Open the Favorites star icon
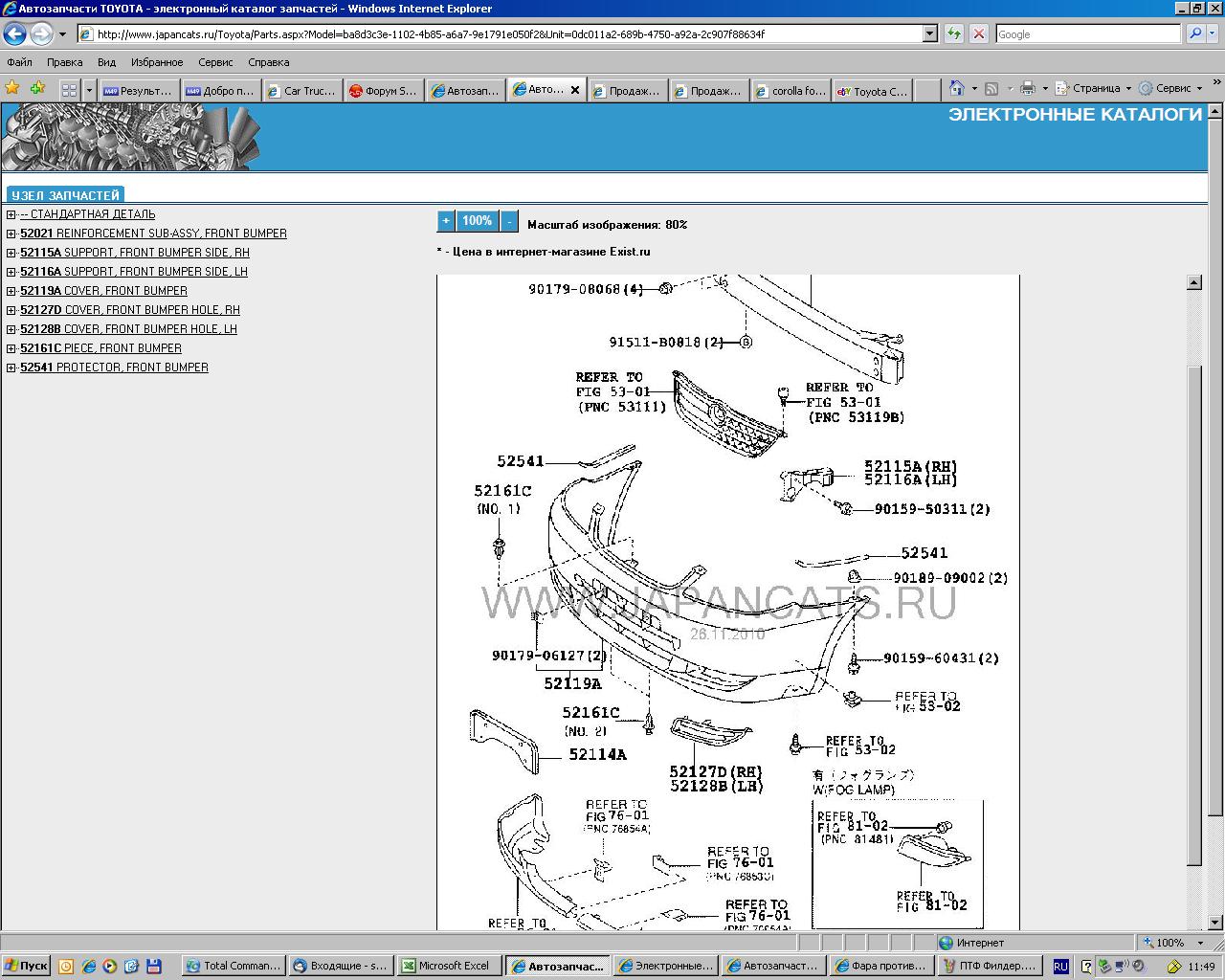 tap(12, 88)
